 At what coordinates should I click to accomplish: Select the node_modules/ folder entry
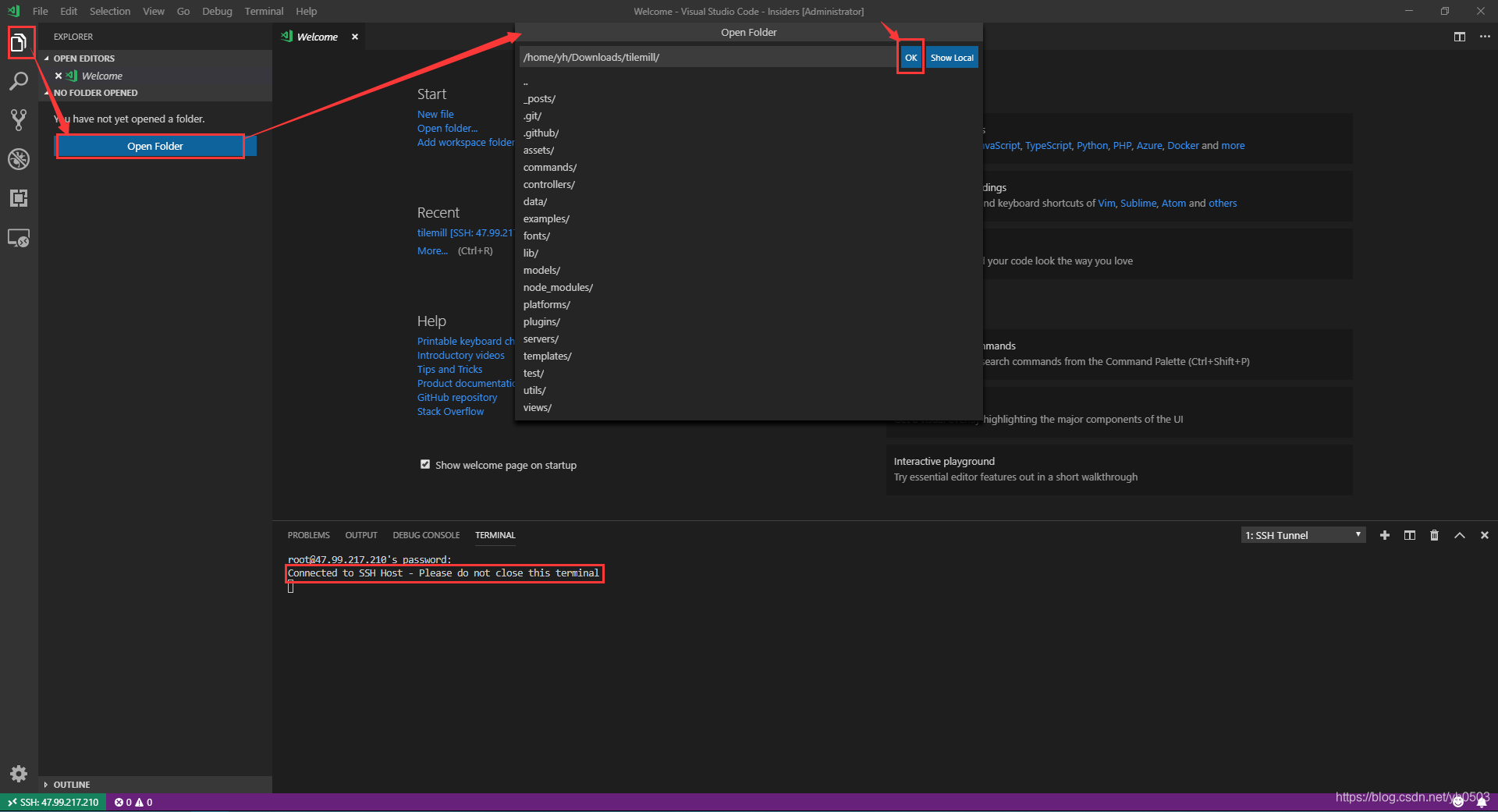tap(748, 287)
